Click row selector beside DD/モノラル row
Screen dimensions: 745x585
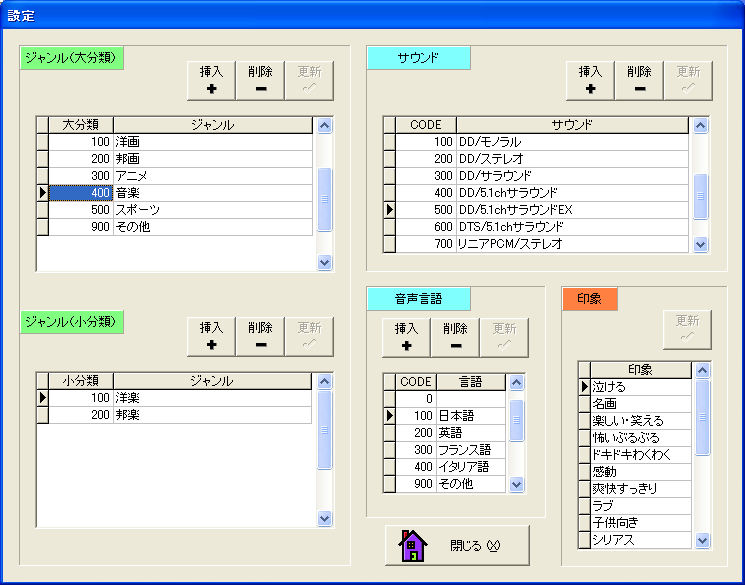click(390, 142)
